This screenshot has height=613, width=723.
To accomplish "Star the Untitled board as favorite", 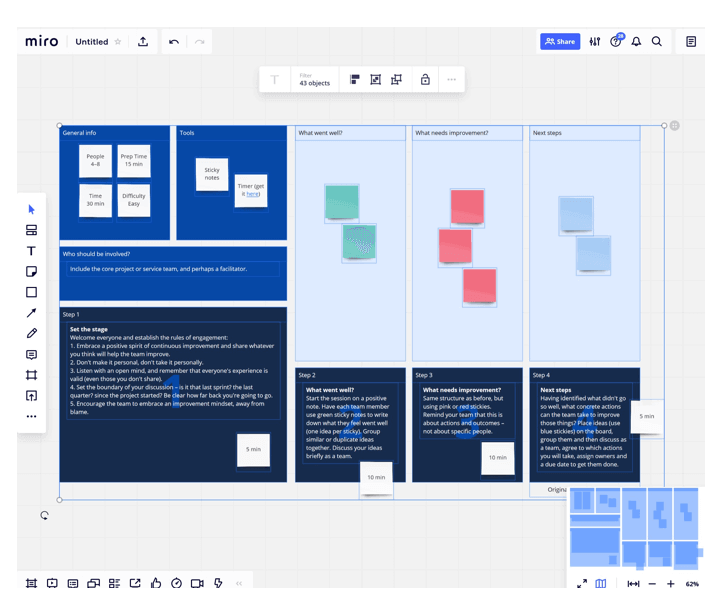I will point(118,42).
